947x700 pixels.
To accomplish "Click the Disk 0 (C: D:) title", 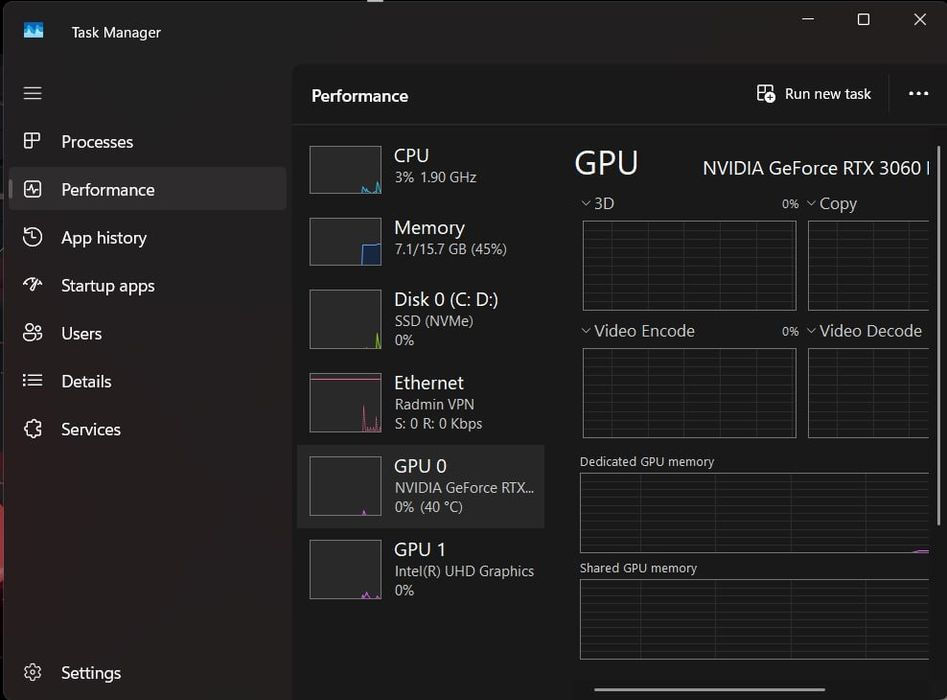I will [x=446, y=300].
